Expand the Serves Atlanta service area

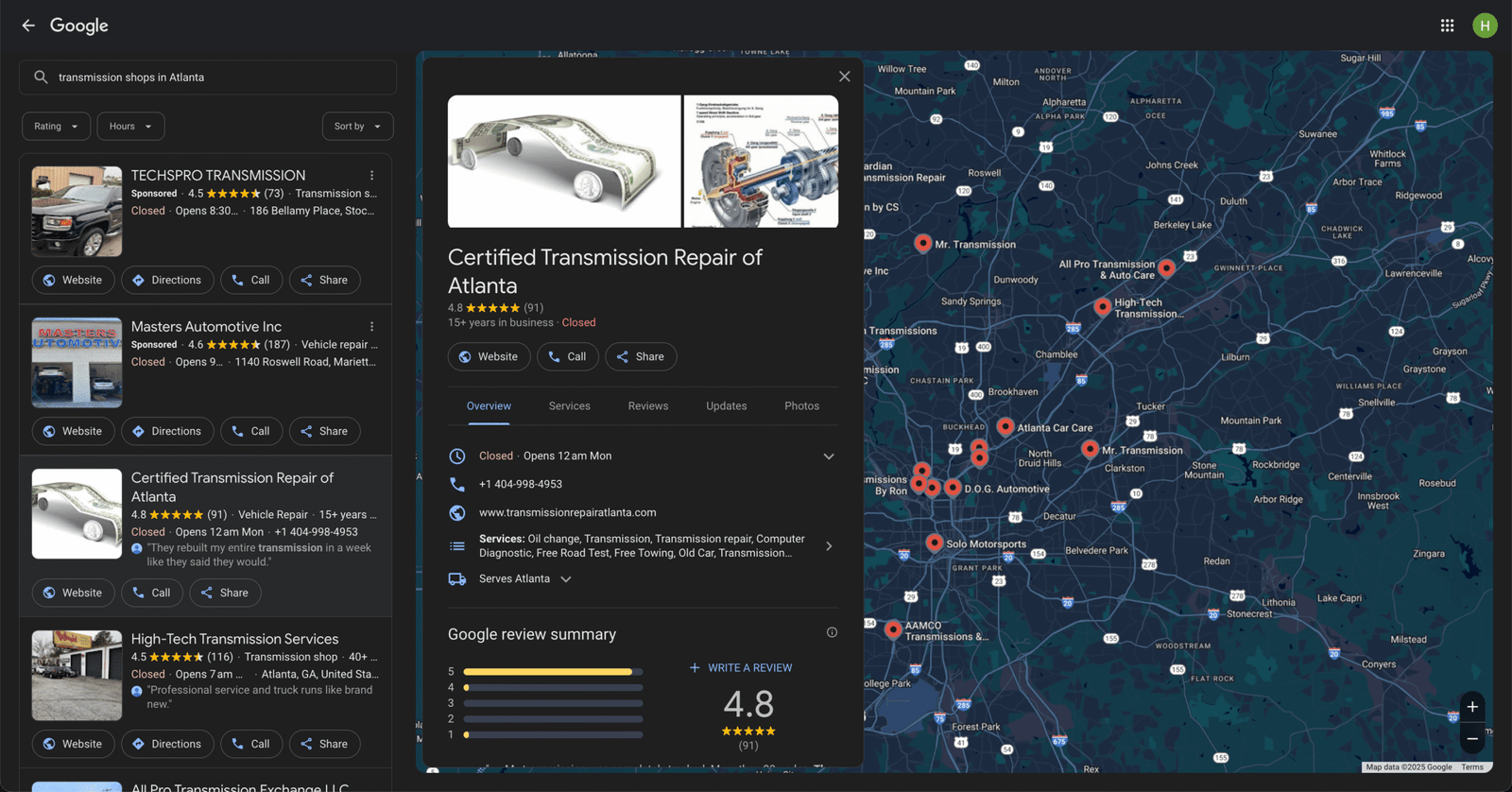click(x=566, y=579)
